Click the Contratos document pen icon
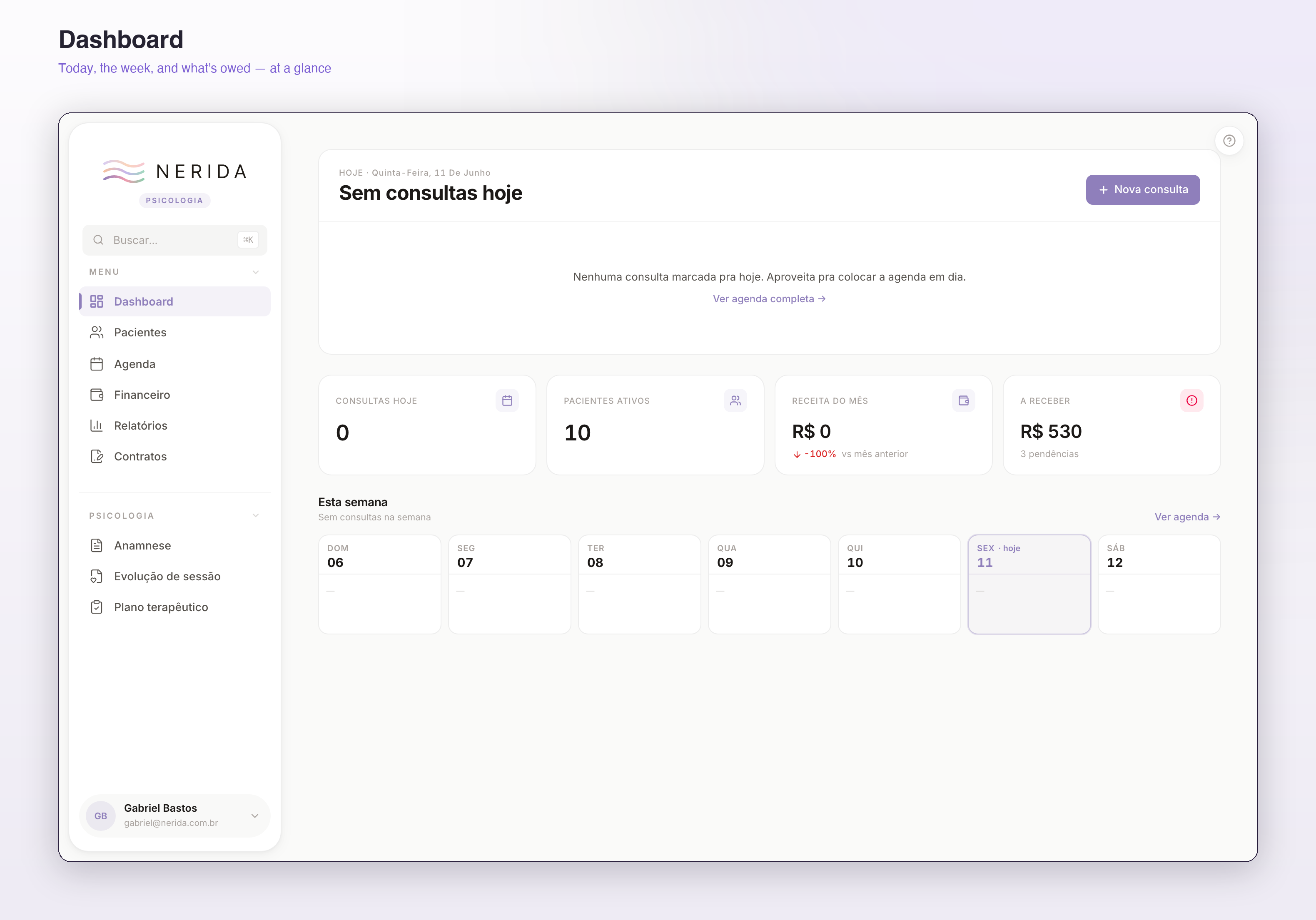 (x=96, y=457)
